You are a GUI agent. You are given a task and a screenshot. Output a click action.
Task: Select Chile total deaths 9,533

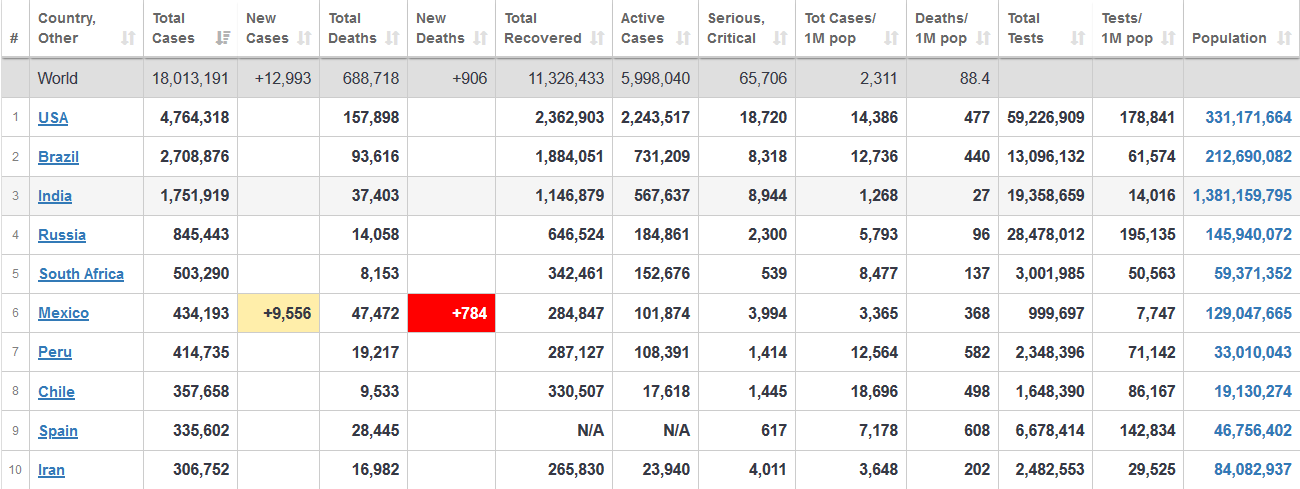[x=379, y=392]
